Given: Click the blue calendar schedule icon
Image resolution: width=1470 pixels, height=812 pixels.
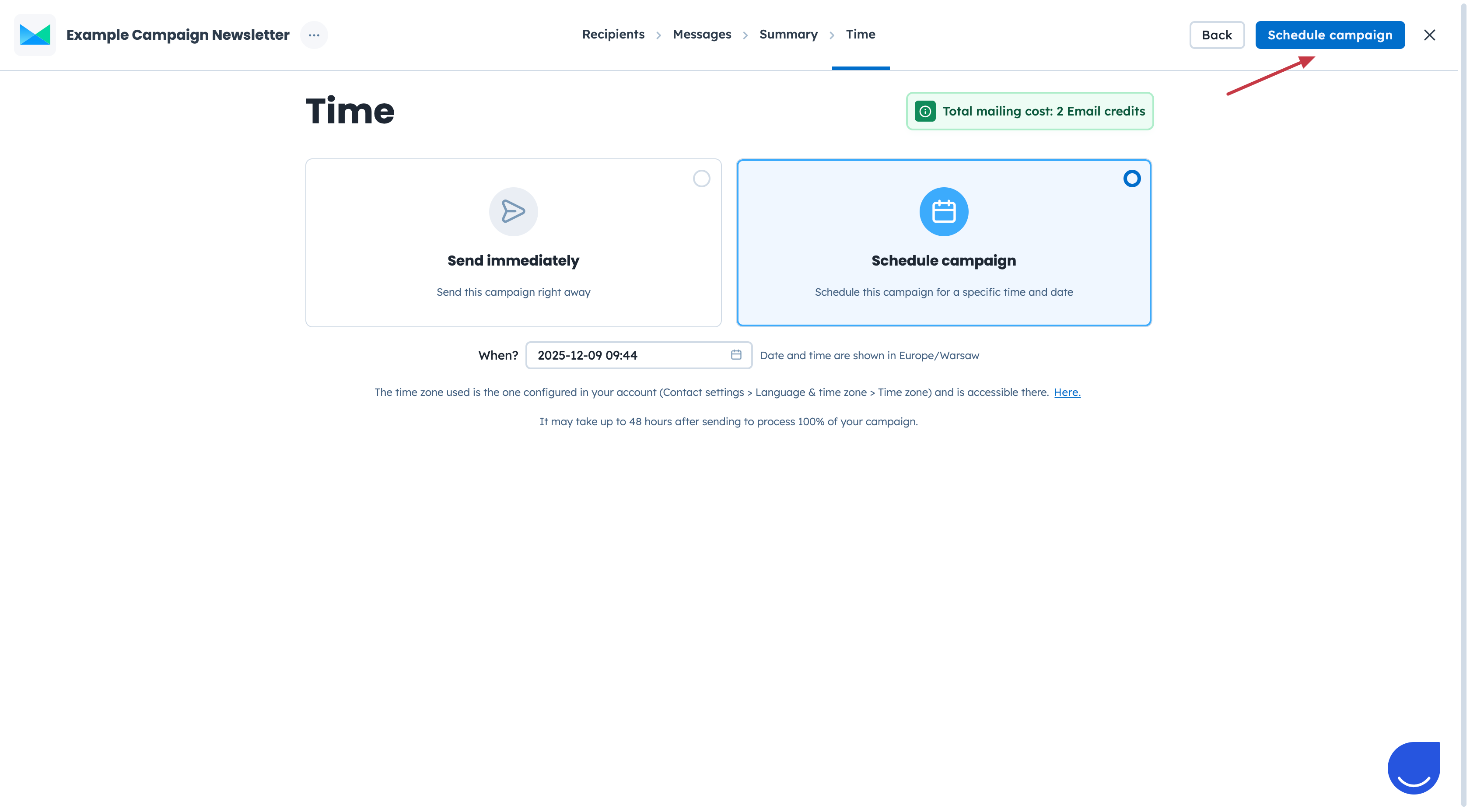Looking at the screenshot, I should tap(943, 212).
